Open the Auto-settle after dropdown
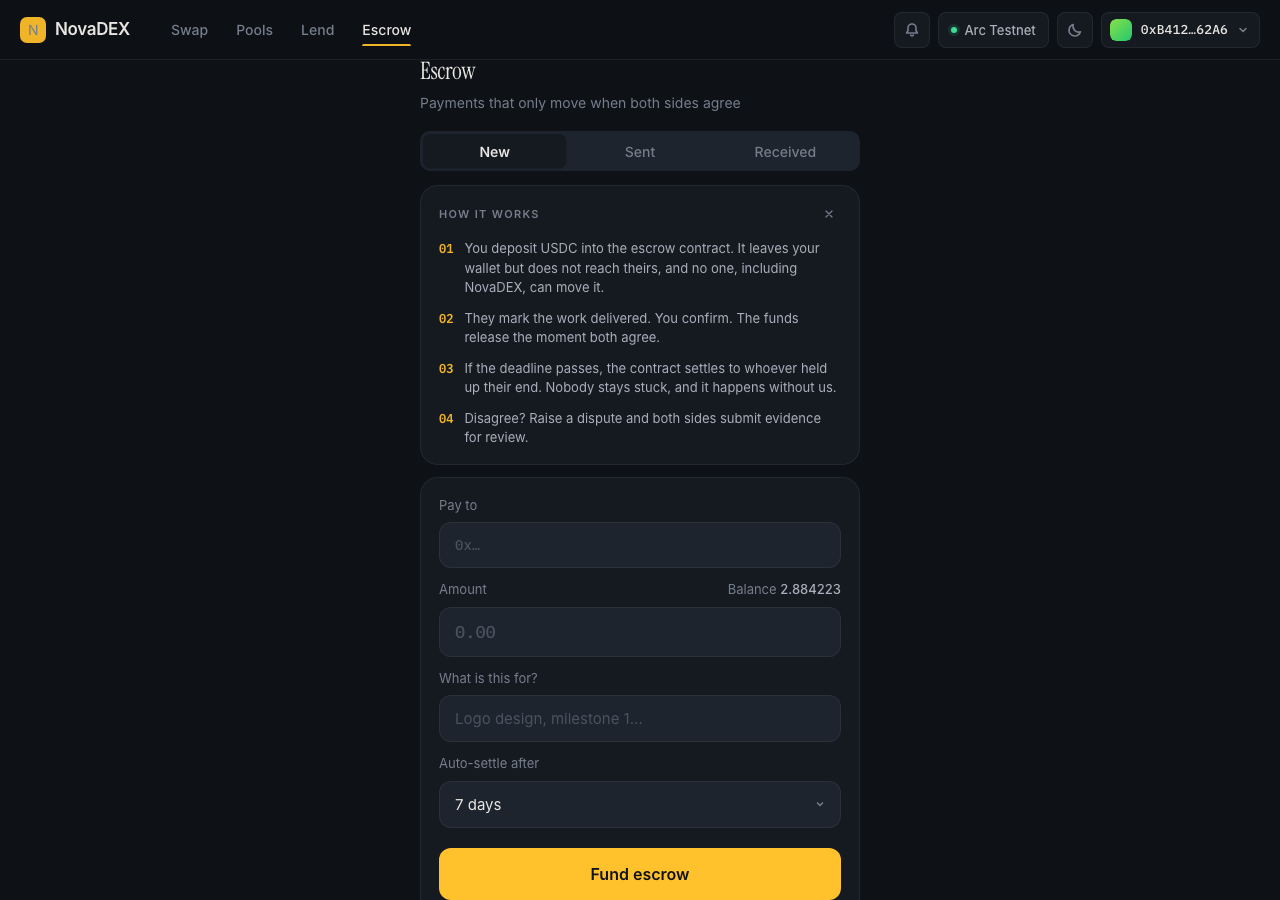This screenshot has height=900, width=1280. (640, 804)
